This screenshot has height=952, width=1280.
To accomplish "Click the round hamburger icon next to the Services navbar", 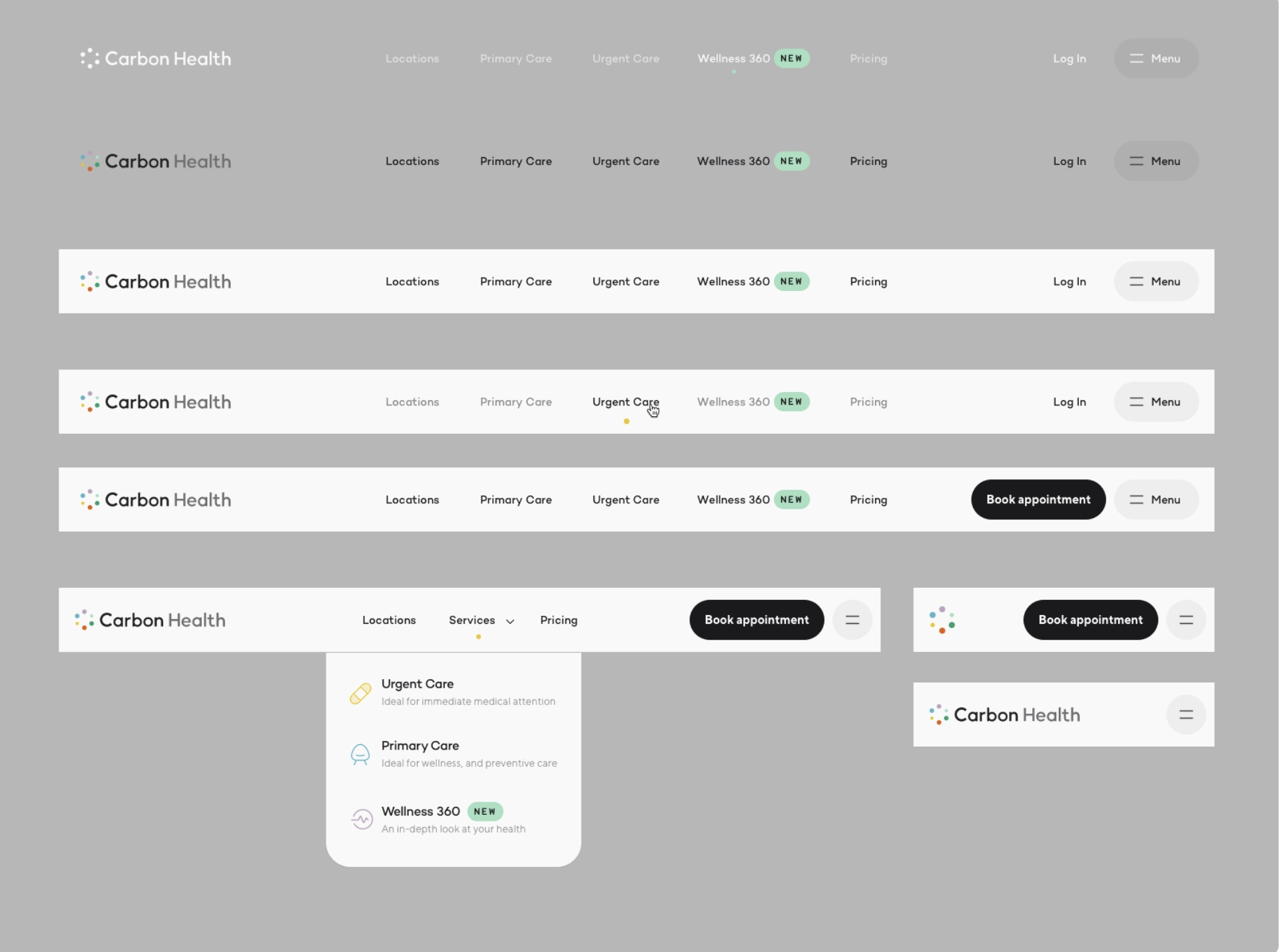I will click(x=853, y=620).
